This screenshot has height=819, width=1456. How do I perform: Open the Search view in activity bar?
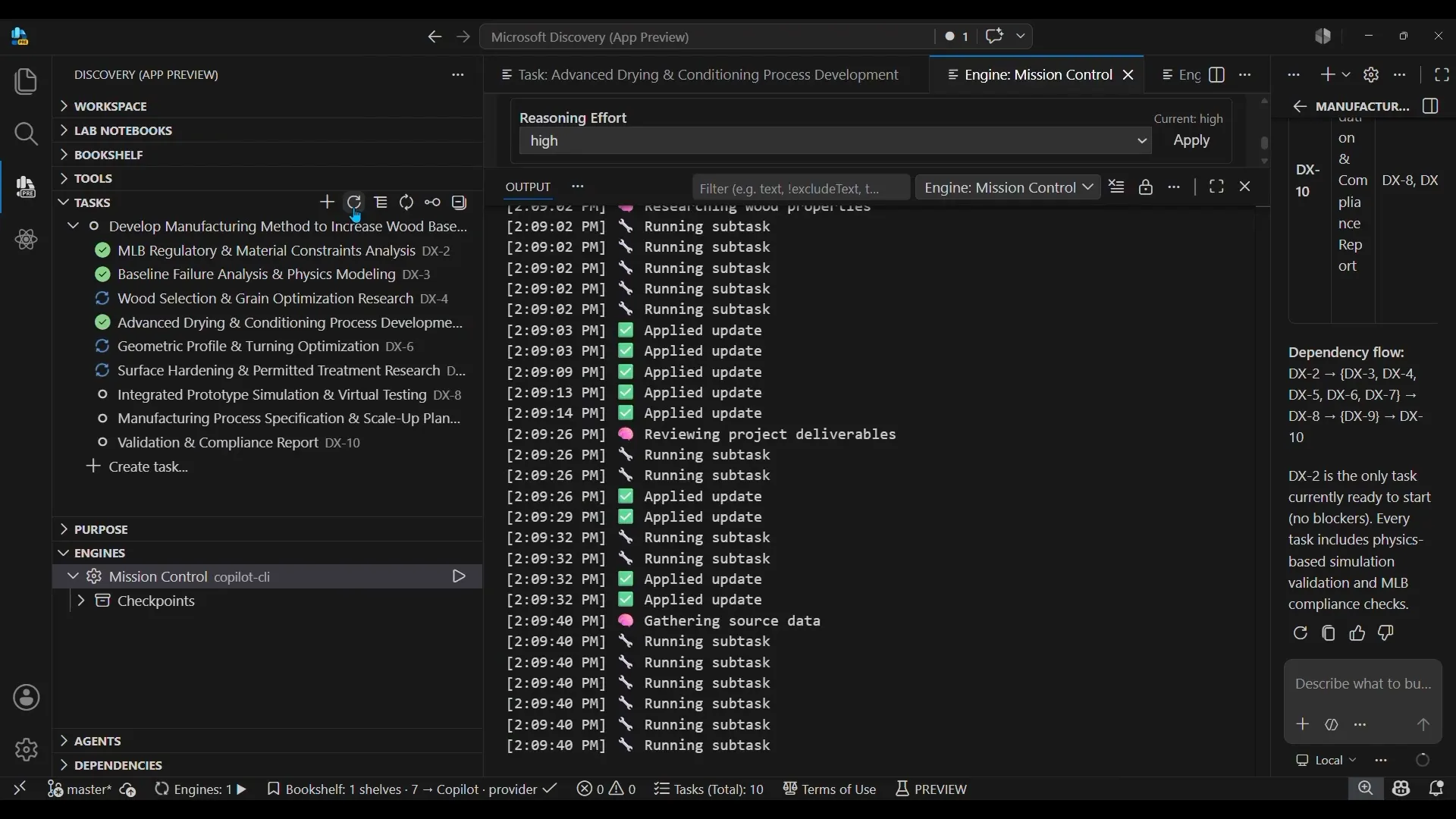[26, 134]
